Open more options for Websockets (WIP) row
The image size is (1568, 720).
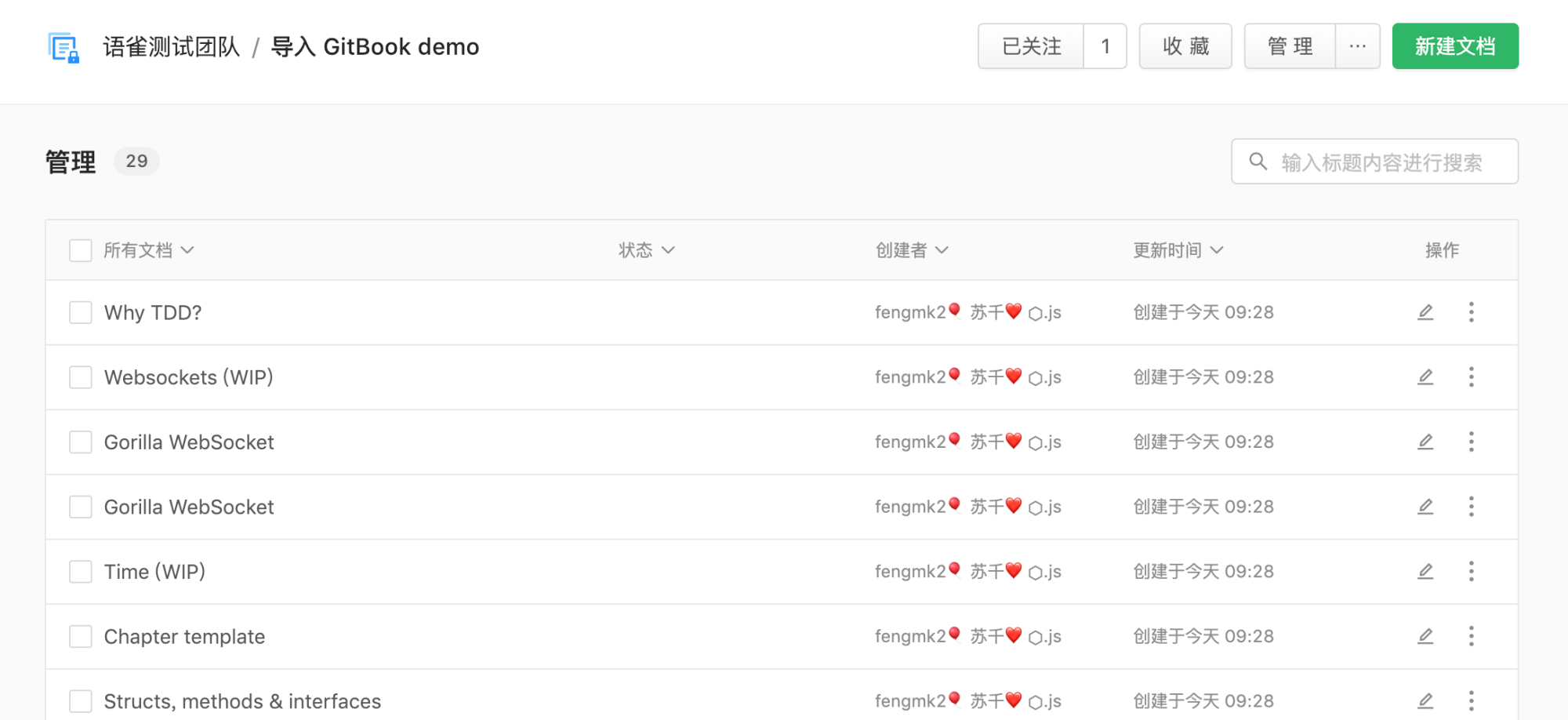click(x=1471, y=377)
